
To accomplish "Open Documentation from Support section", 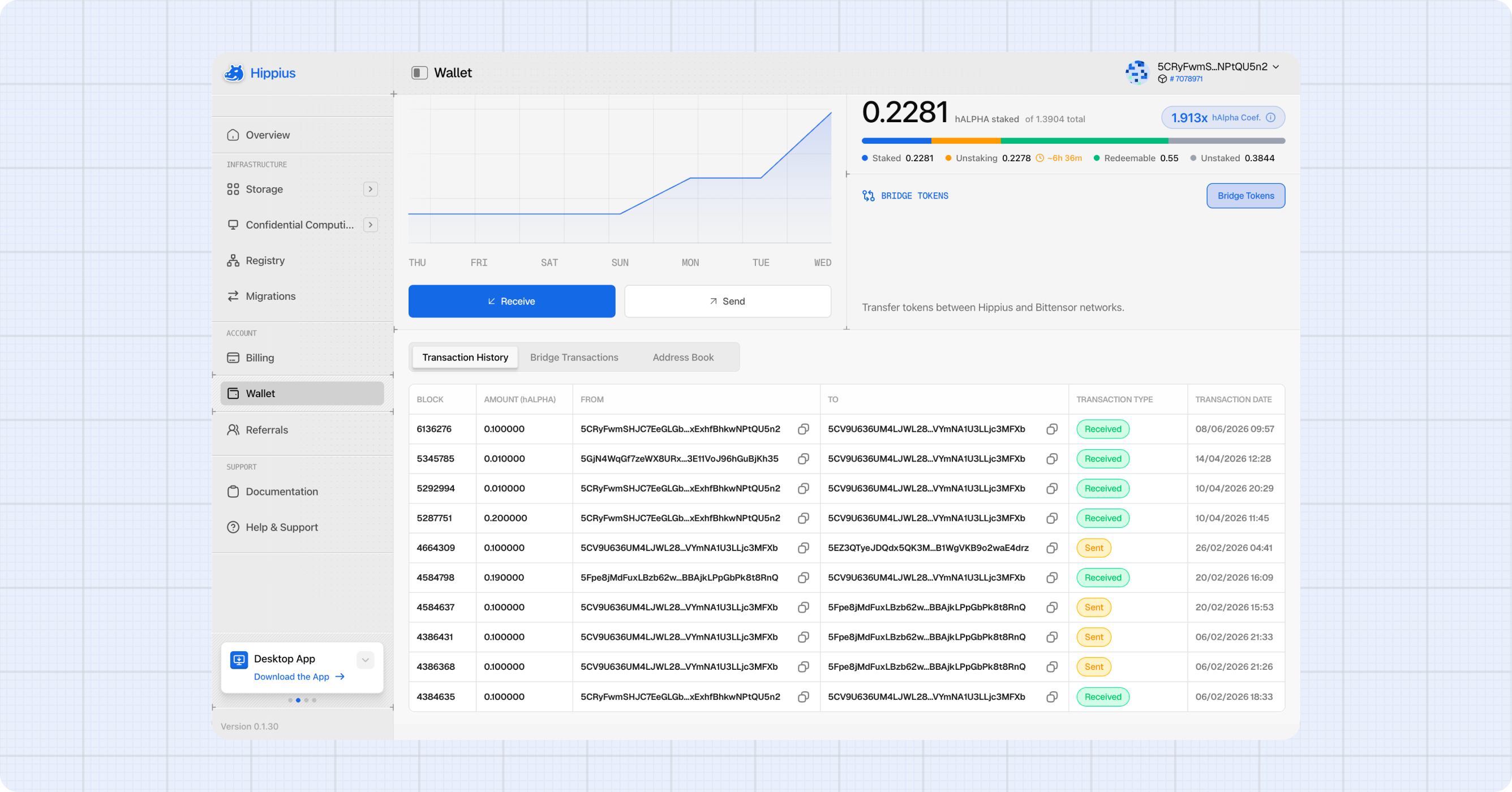I will pyautogui.click(x=302, y=492).
